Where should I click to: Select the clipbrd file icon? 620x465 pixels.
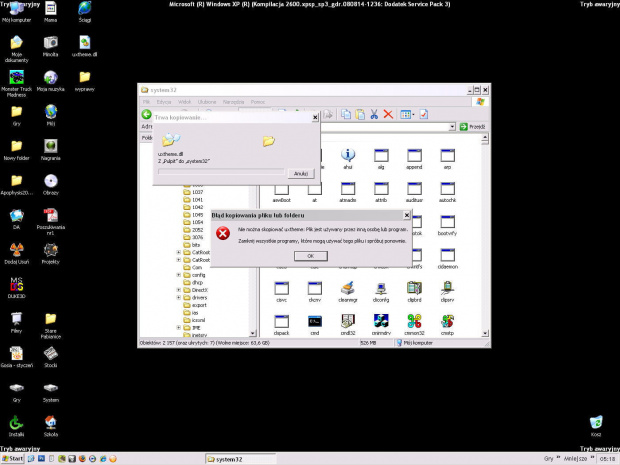click(414, 291)
